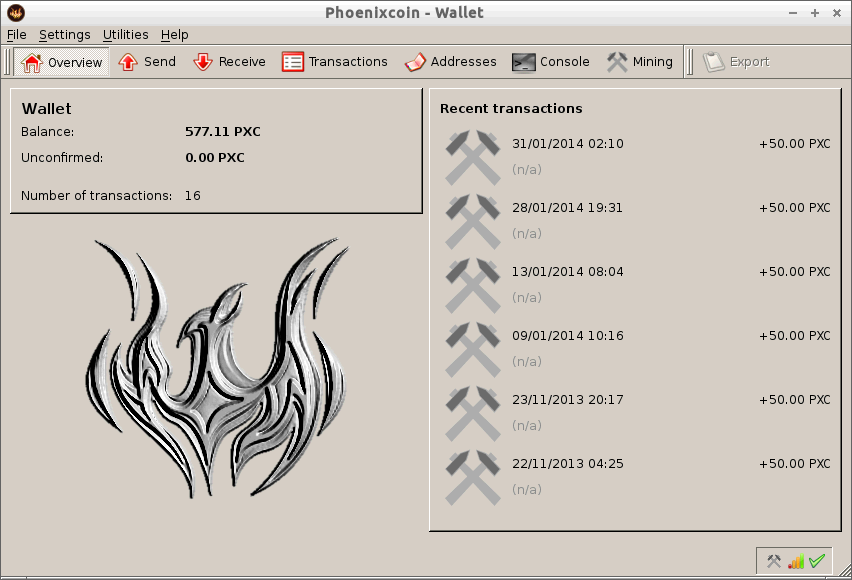This screenshot has width=852, height=580.
Task: Click the Export clipboard icon
Action: (x=714, y=62)
